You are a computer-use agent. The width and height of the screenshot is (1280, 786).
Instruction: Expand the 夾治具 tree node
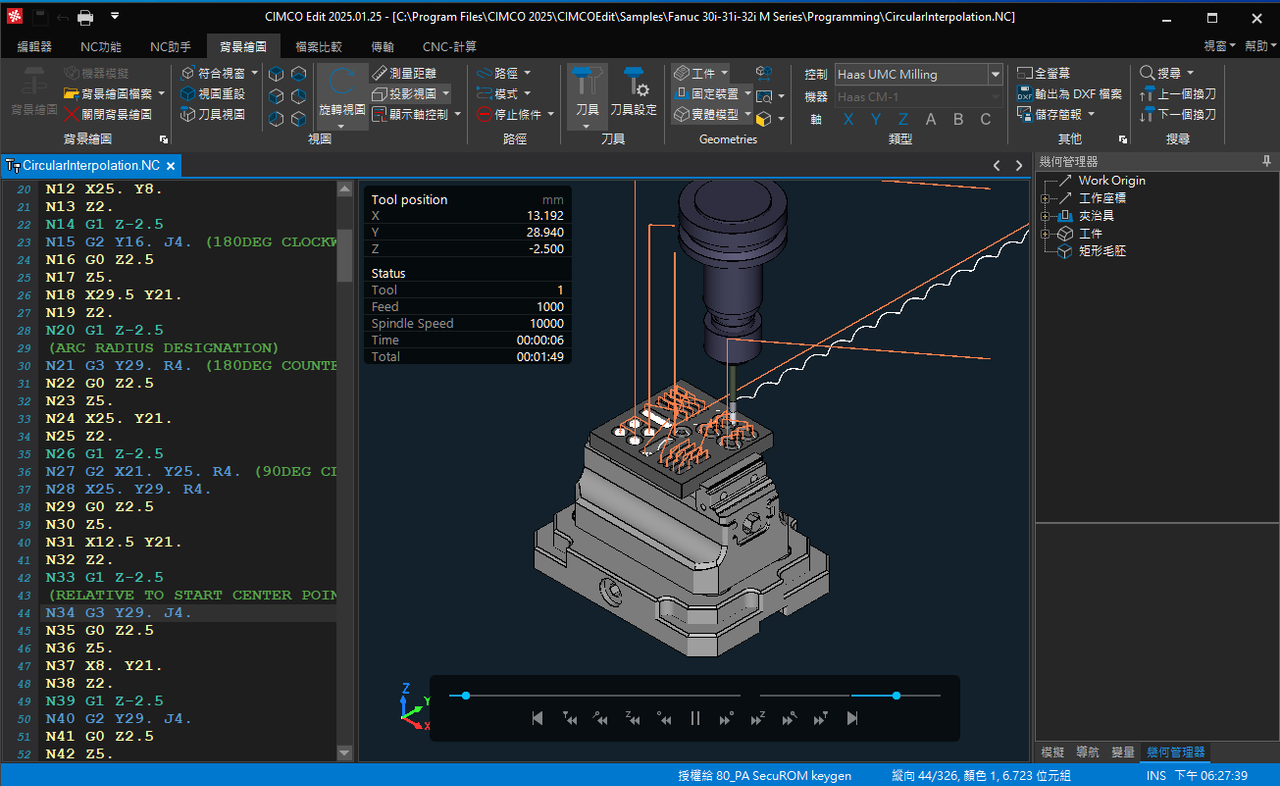[x=1045, y=216]
